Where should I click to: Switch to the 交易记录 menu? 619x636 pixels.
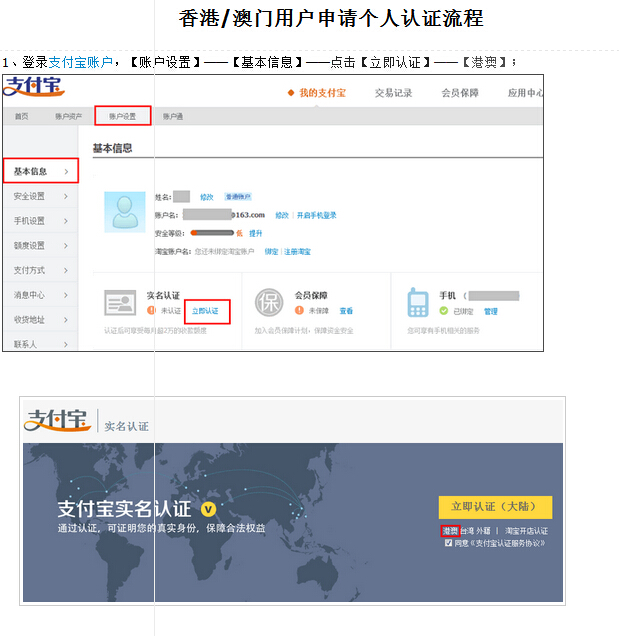393,93
